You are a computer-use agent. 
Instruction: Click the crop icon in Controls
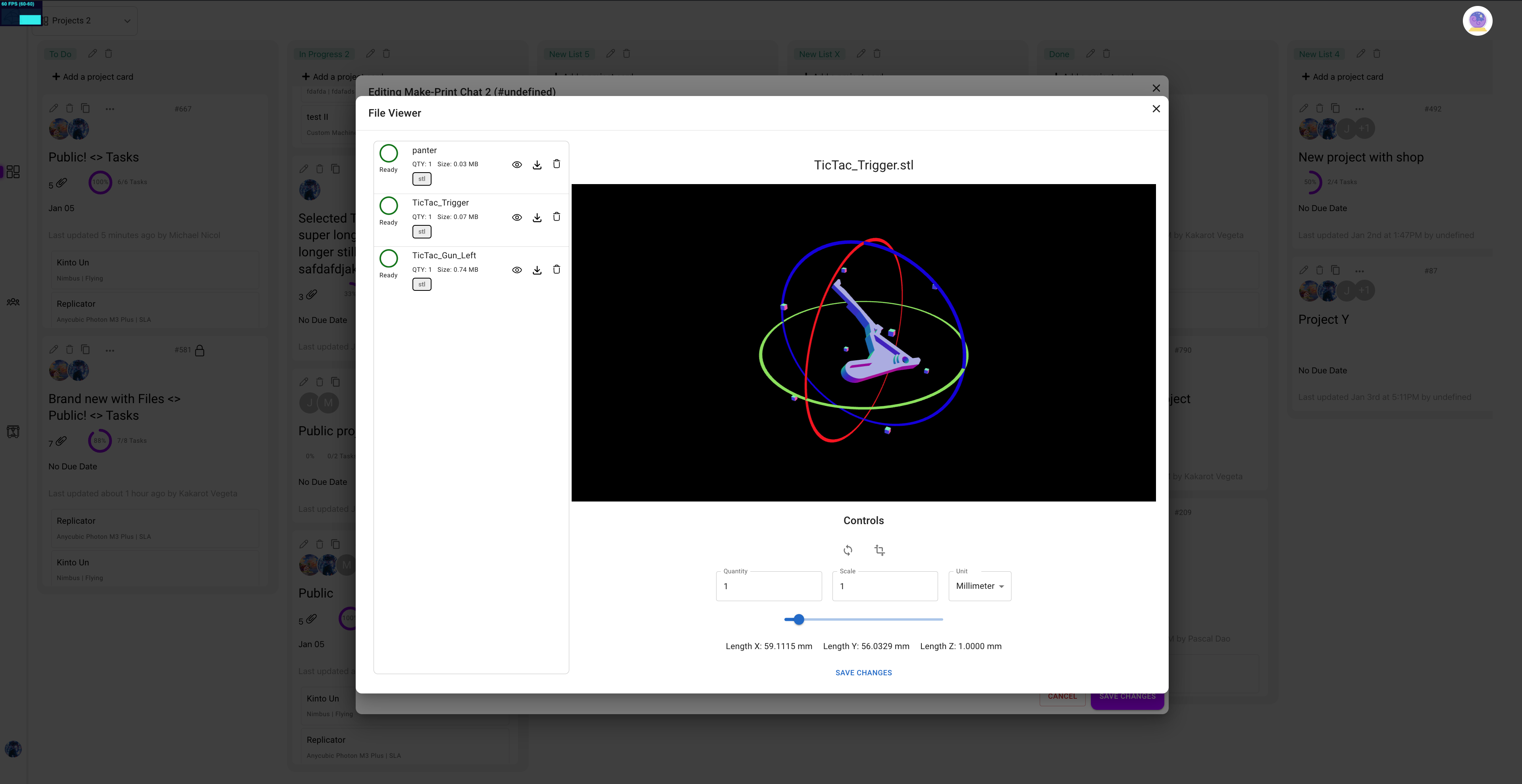(879, 550)
